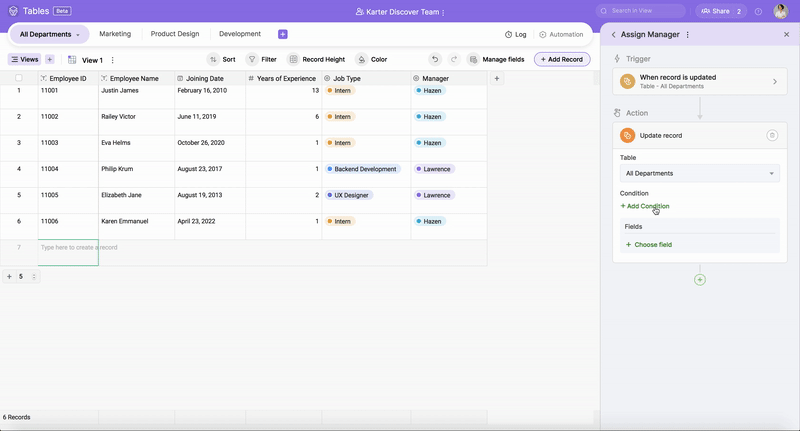800x431 pixels.
Task: Open the Karter Discover Team options menu
Action: 443,12
